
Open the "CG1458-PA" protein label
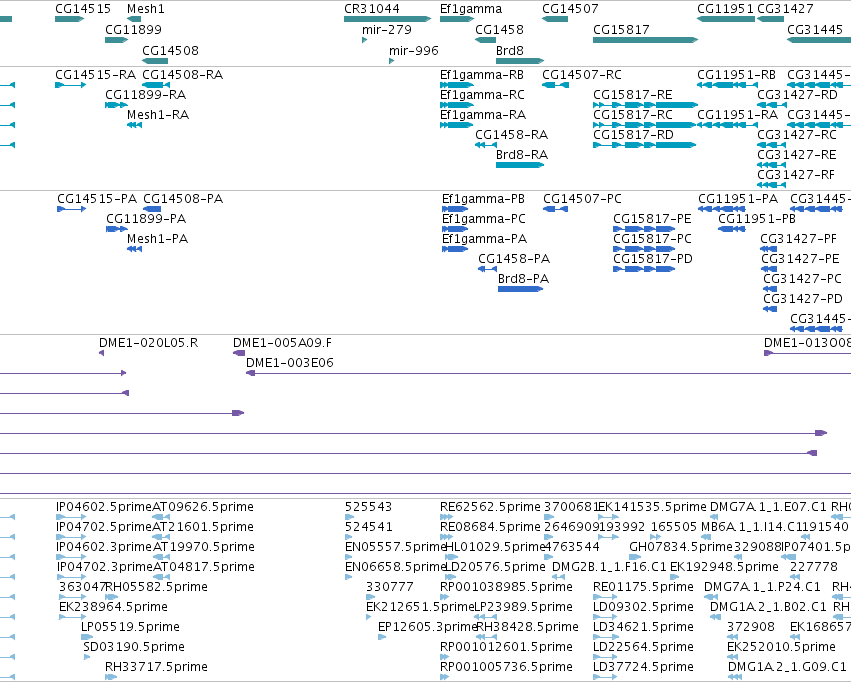tap(514, 259)
